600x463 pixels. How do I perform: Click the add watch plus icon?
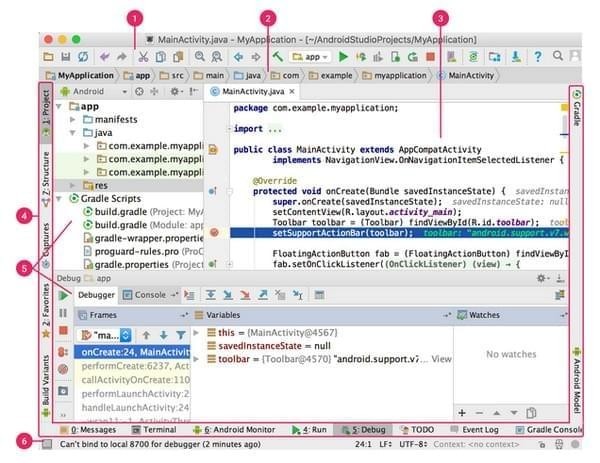462,412
